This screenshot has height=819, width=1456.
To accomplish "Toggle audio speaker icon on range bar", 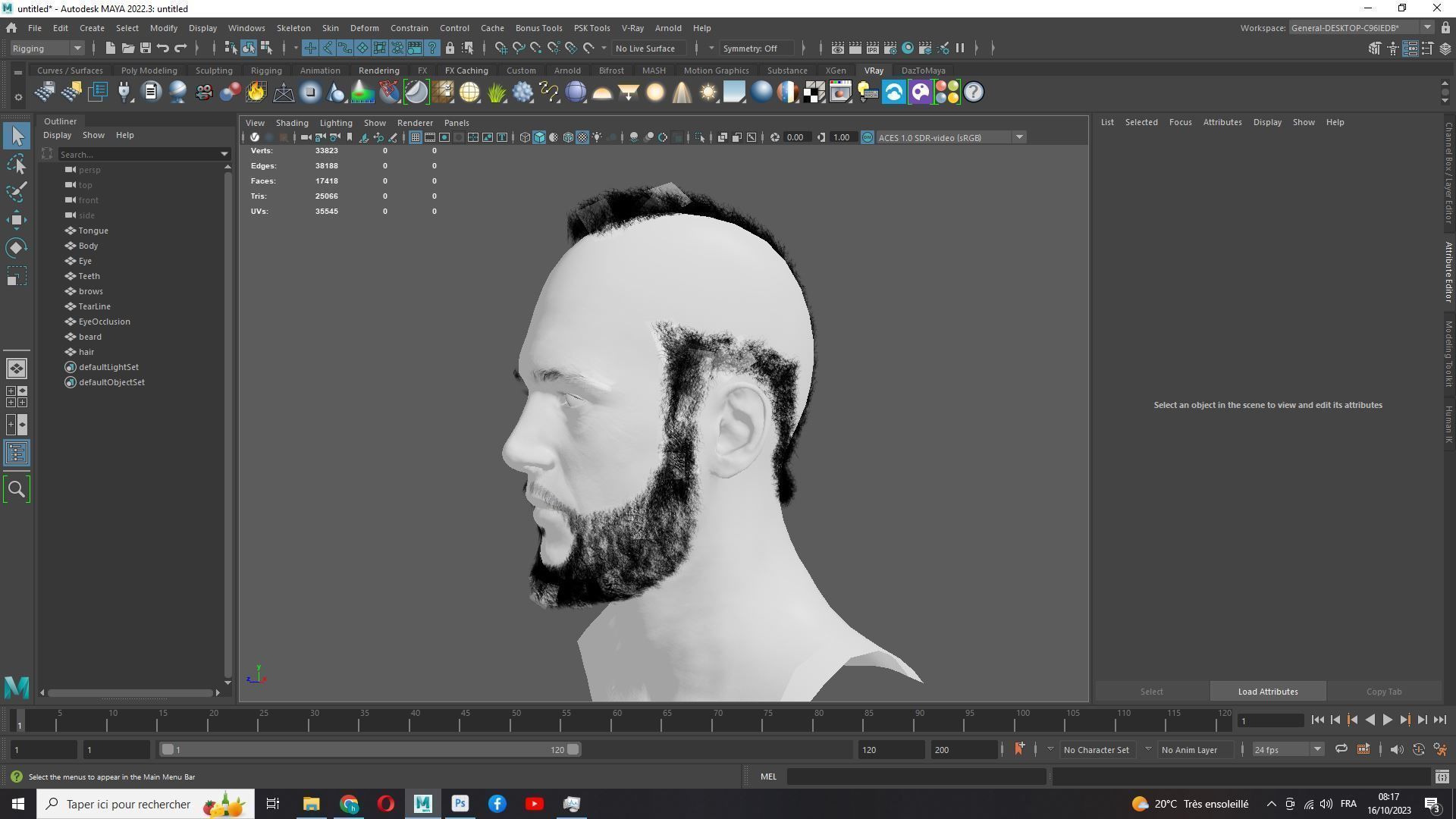I will (x=1397, y=749).
